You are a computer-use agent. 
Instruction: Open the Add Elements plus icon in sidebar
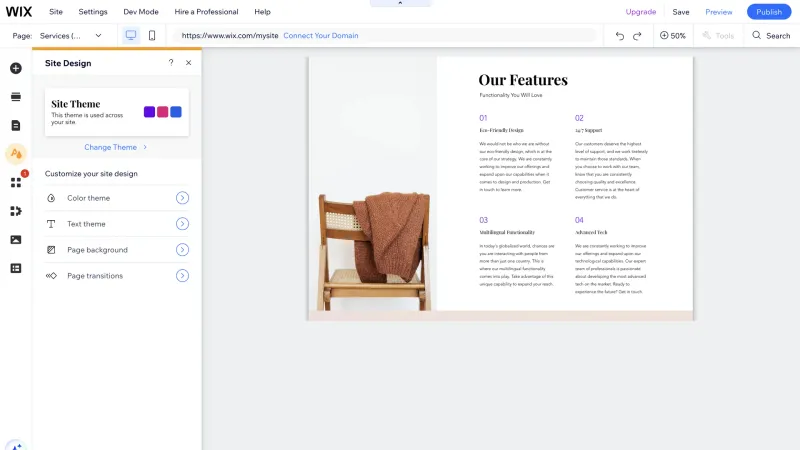point(16,68)
